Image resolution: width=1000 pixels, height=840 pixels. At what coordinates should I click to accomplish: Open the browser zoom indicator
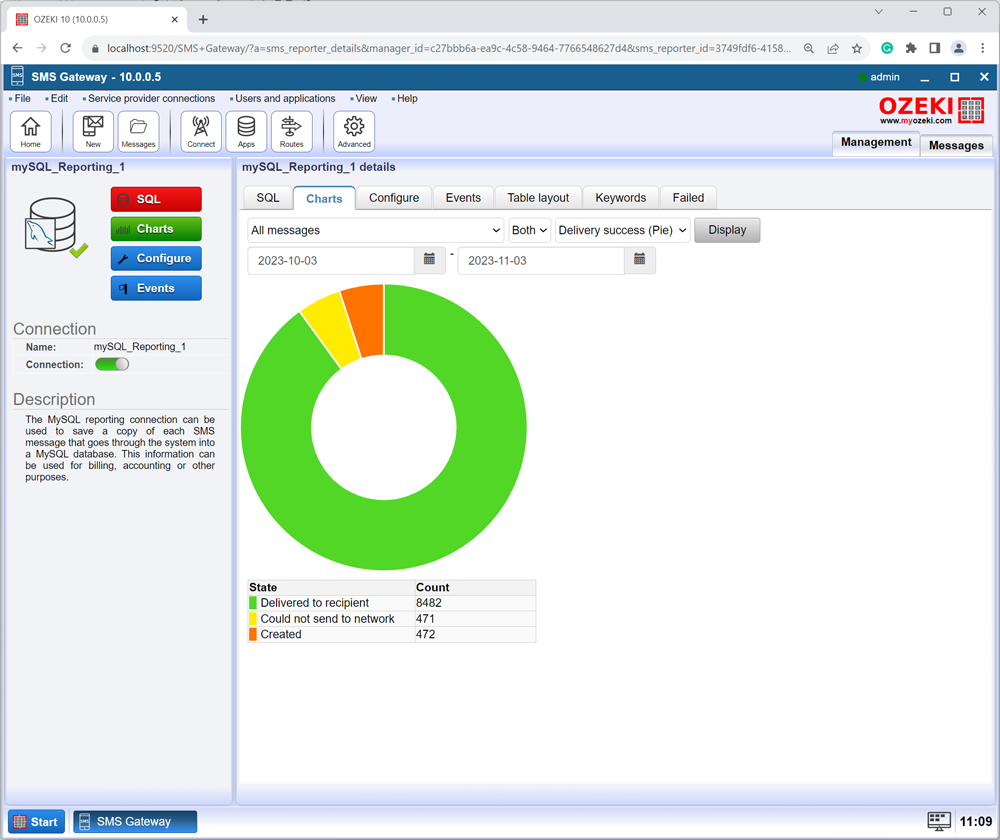(x=809, y=48)
